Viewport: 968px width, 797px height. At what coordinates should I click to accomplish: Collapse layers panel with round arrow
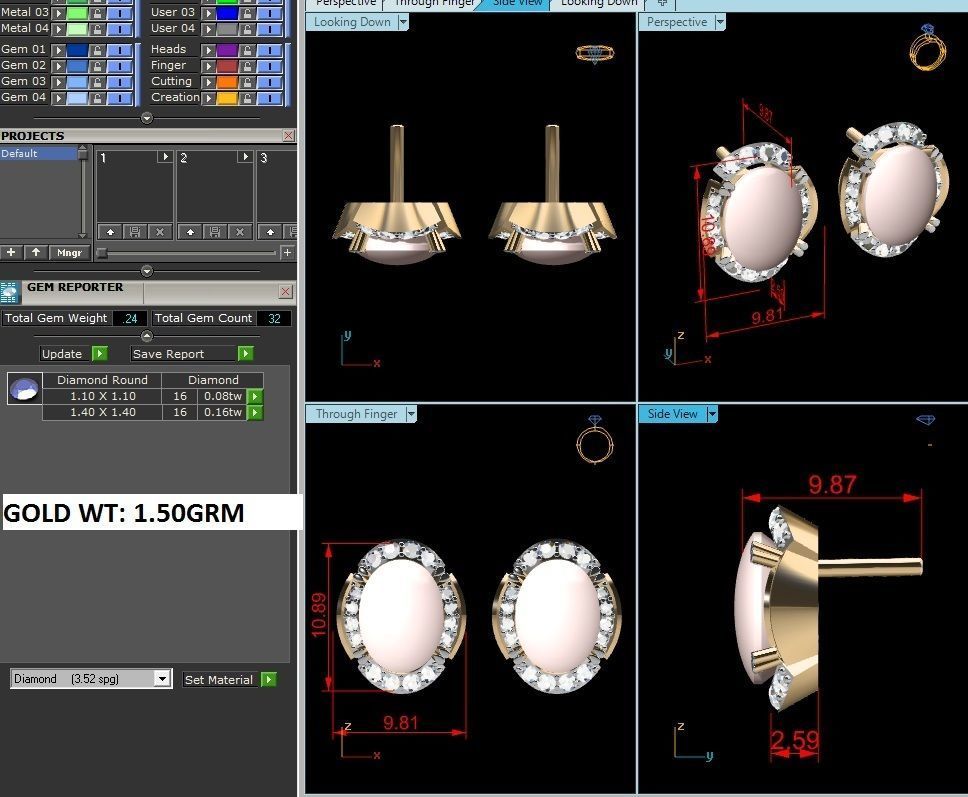point(147,118)
